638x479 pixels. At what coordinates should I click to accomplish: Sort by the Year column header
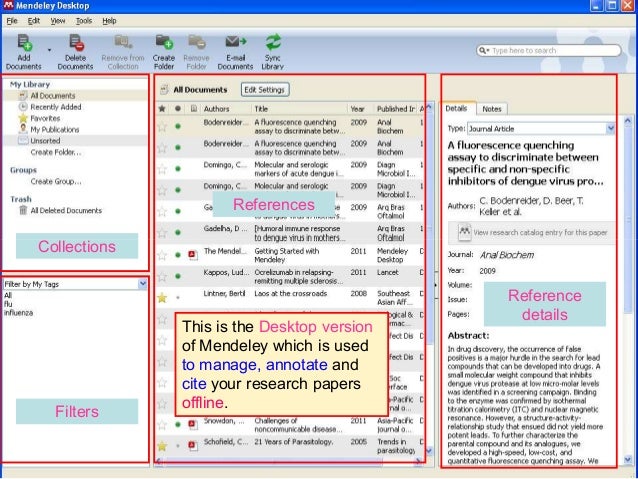pos(357,109)
